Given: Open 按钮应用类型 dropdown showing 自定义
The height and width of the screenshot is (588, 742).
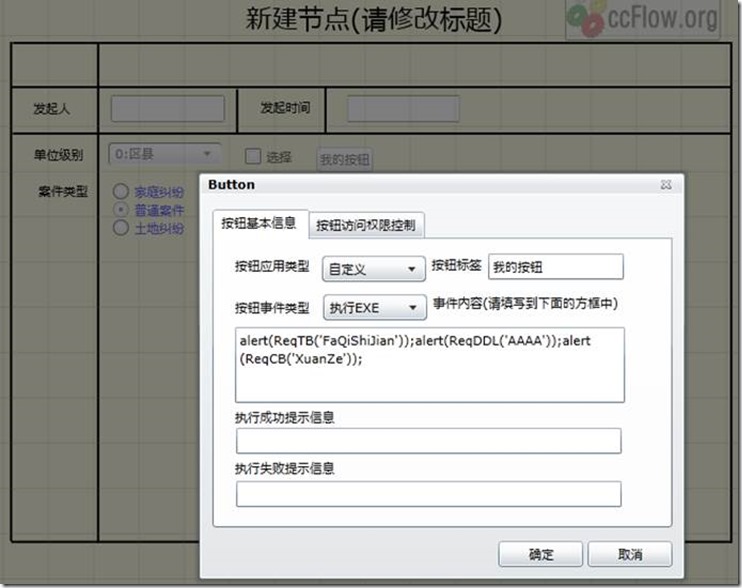Looking at the screenshot, I should [374, 269].
